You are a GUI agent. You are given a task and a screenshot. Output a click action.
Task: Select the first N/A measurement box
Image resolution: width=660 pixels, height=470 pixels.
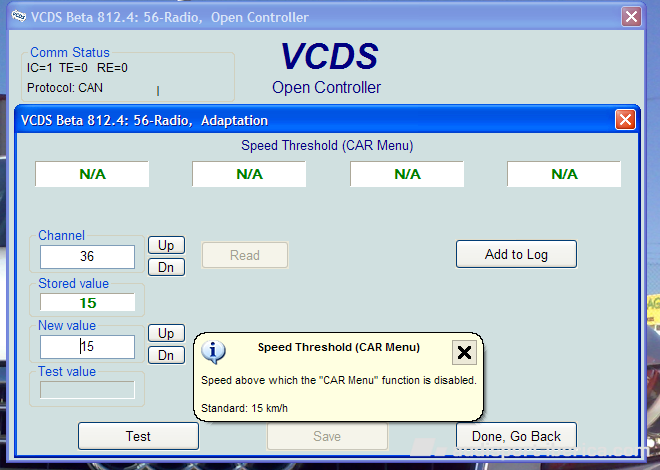point(92,174)
